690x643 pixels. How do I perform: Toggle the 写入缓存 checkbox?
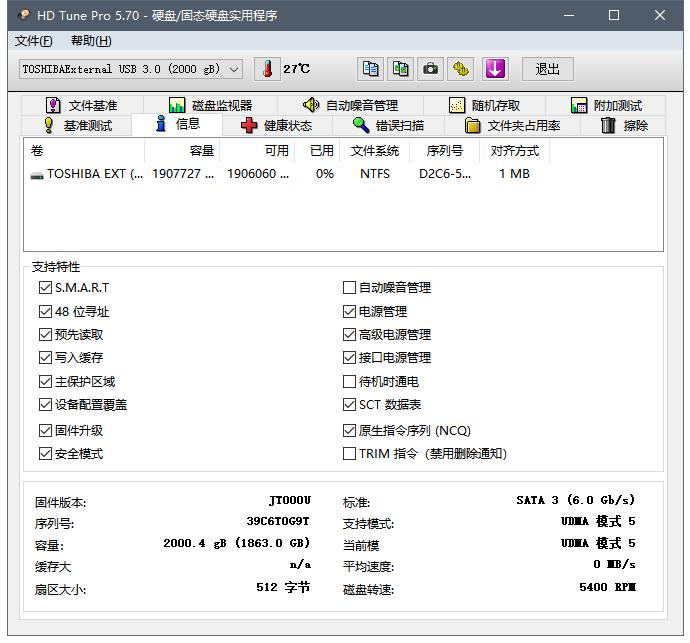pyautogui.click(x=45, y=357)
